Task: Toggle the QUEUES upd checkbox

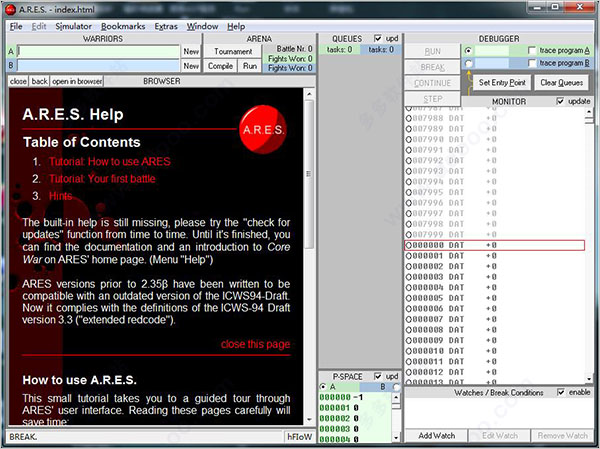Action: [x=378, y=39]
